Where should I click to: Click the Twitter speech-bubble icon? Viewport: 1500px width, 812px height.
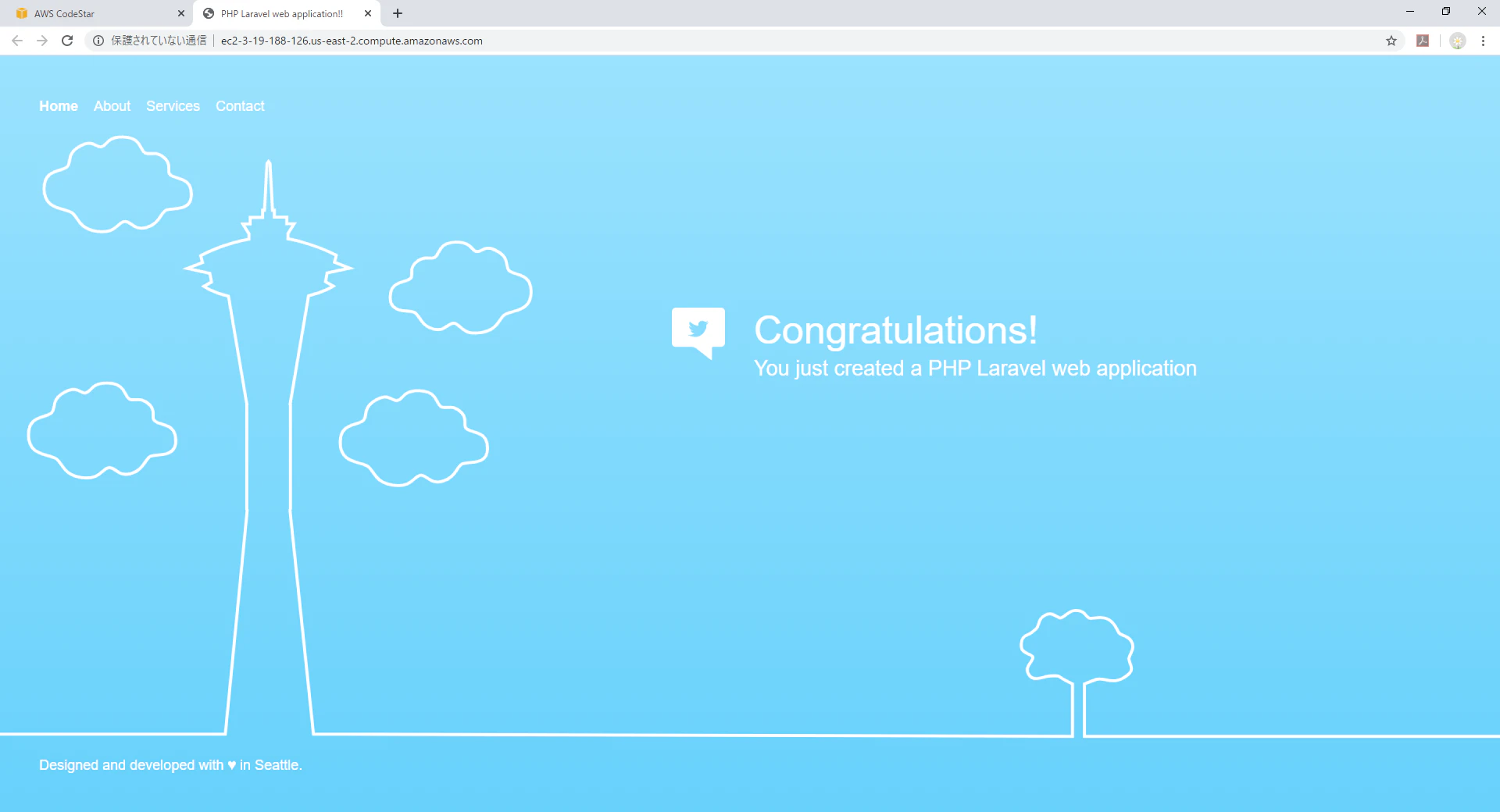(698, 333)
